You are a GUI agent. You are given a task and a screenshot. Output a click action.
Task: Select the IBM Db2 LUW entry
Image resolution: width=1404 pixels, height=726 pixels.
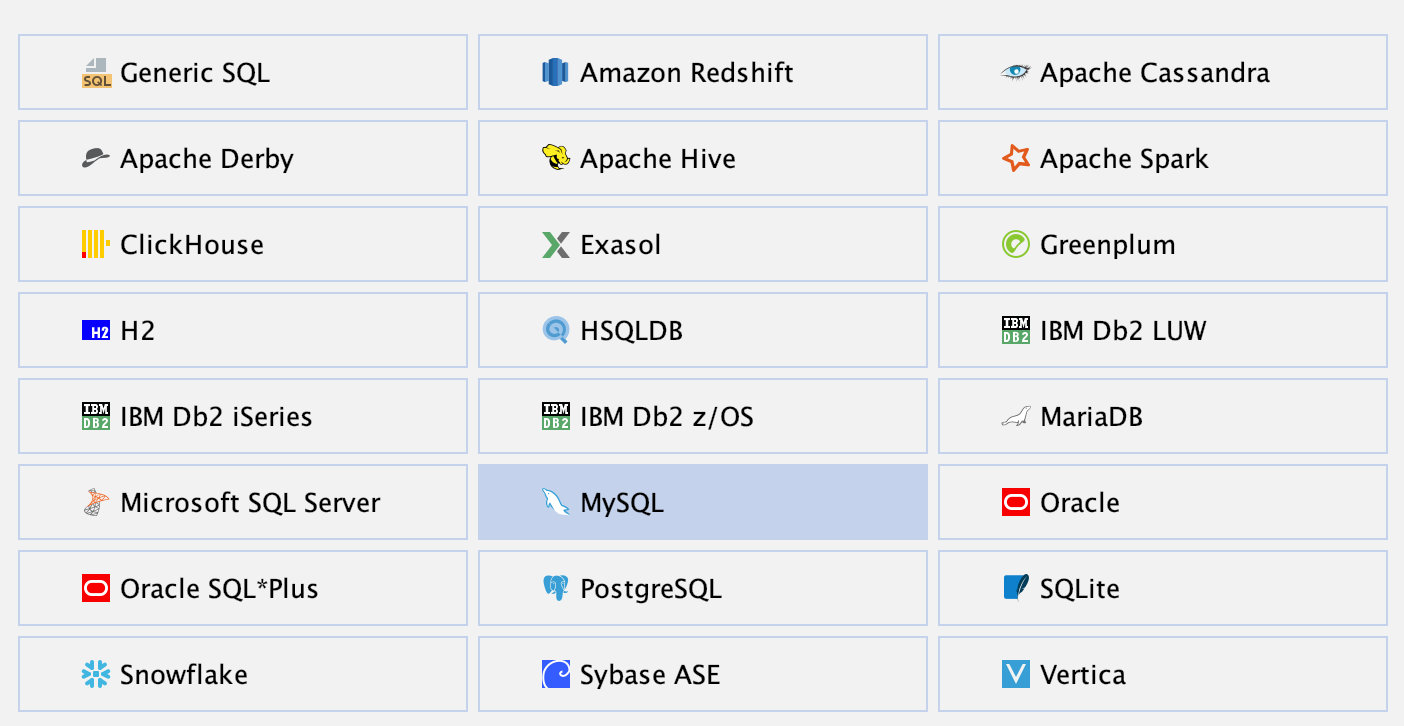pyautogui.click(x=1163, y=330)
